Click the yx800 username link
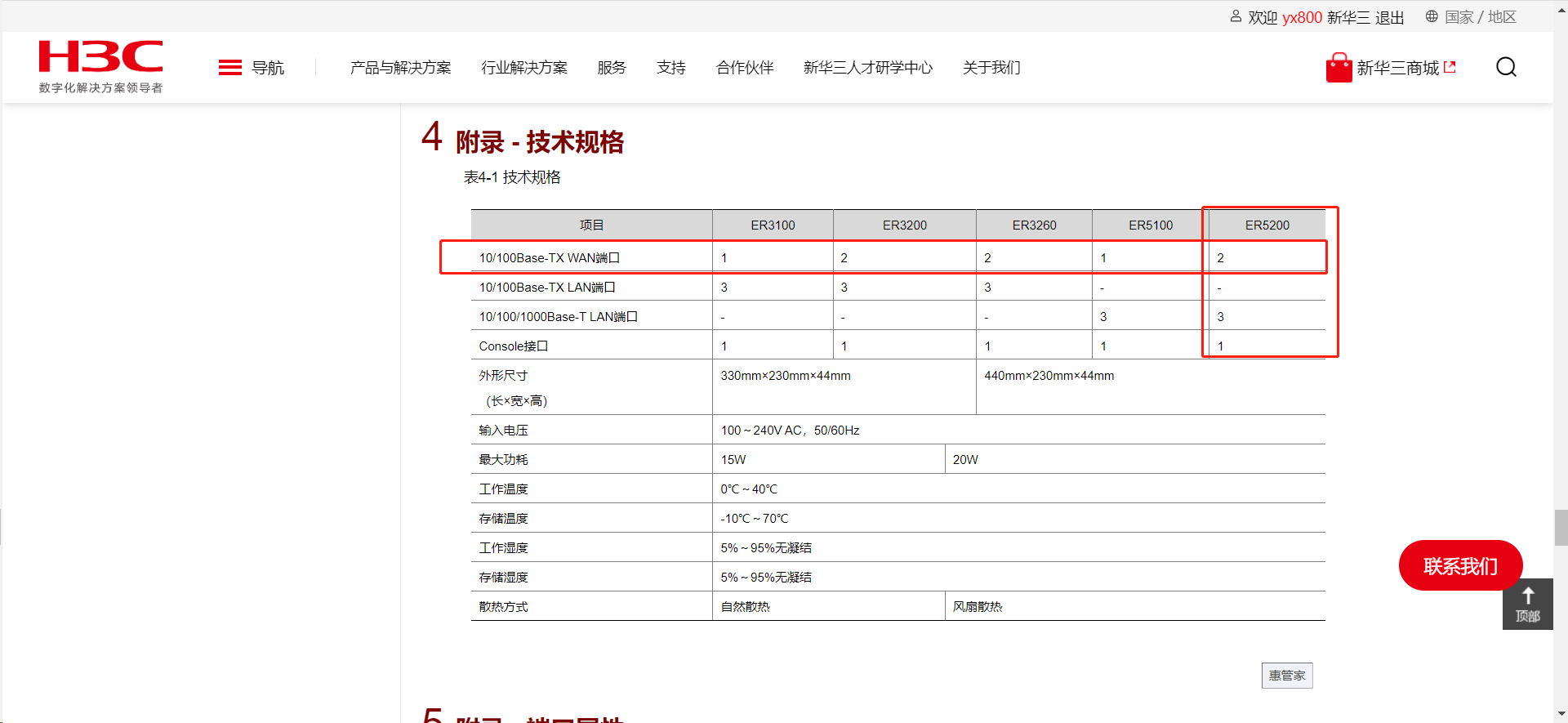Image resolution: width=1568 pixels, height=723 pixels. [1302, 17]
